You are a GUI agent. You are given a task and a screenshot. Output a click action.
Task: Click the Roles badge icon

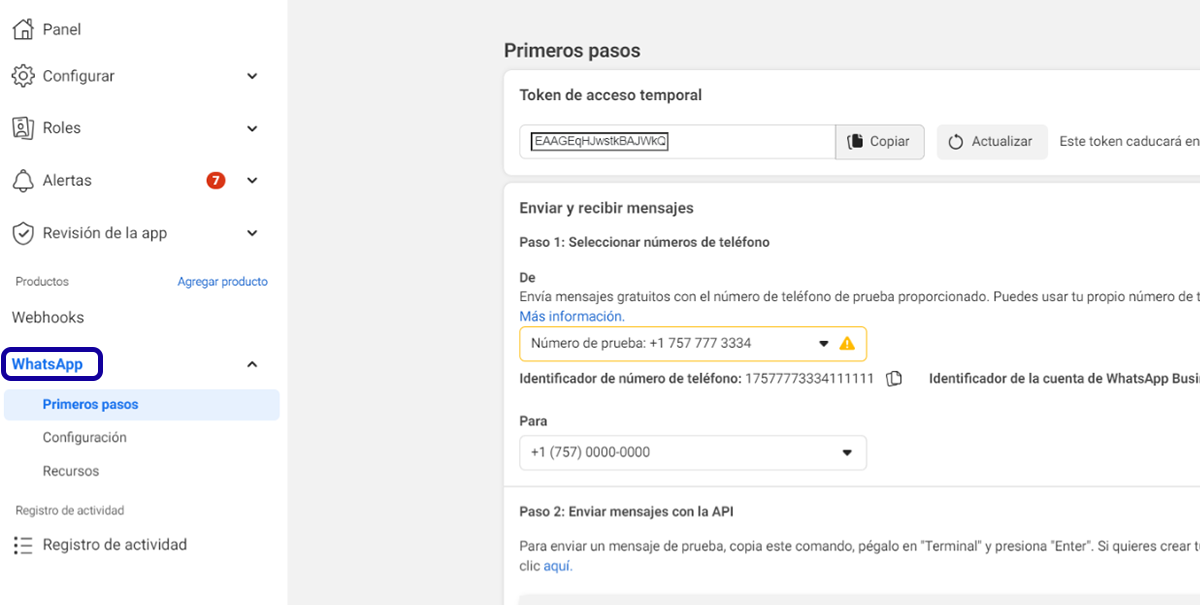[x=23, y=128]
